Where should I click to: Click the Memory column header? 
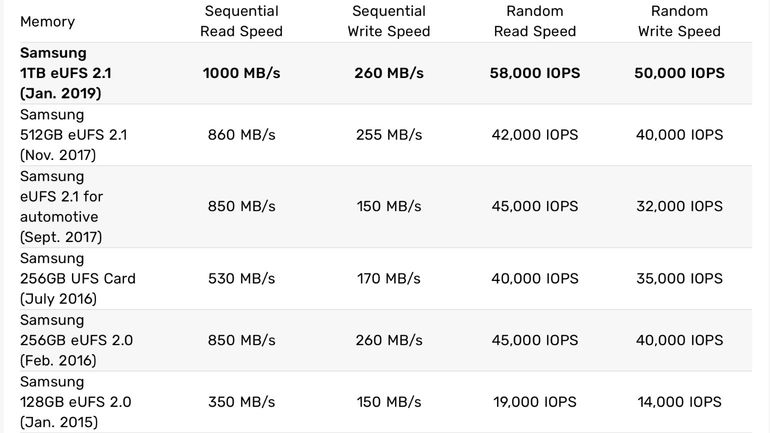coord(47,21)
